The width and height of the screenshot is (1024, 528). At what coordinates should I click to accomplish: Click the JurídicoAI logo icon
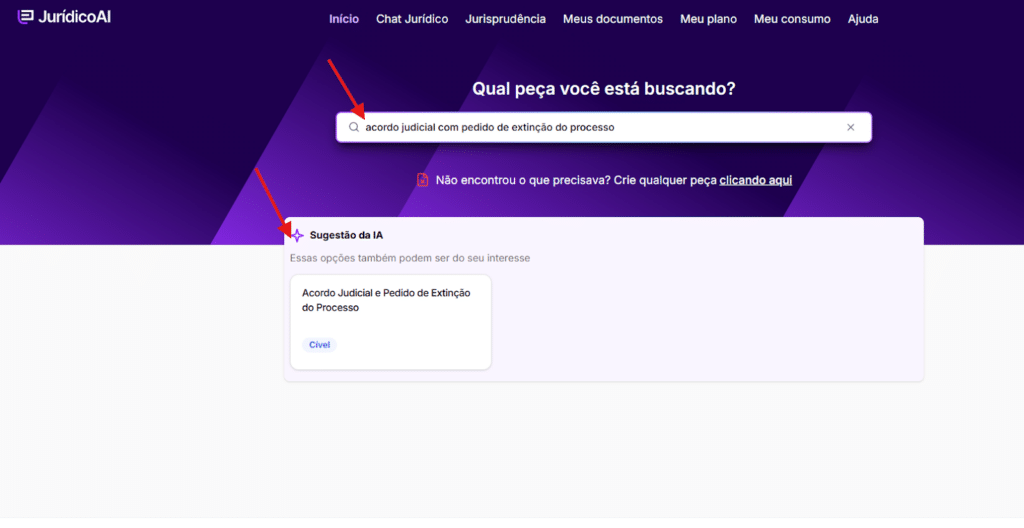click(25, 17)
